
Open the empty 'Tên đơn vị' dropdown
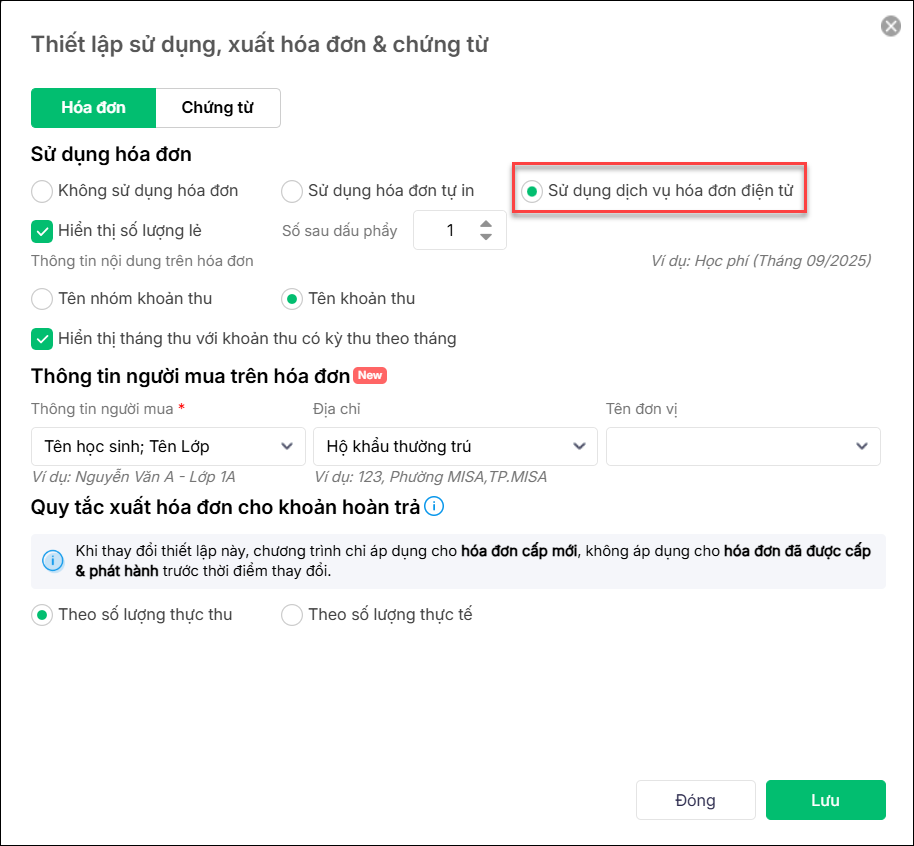(x=743, y=446)
